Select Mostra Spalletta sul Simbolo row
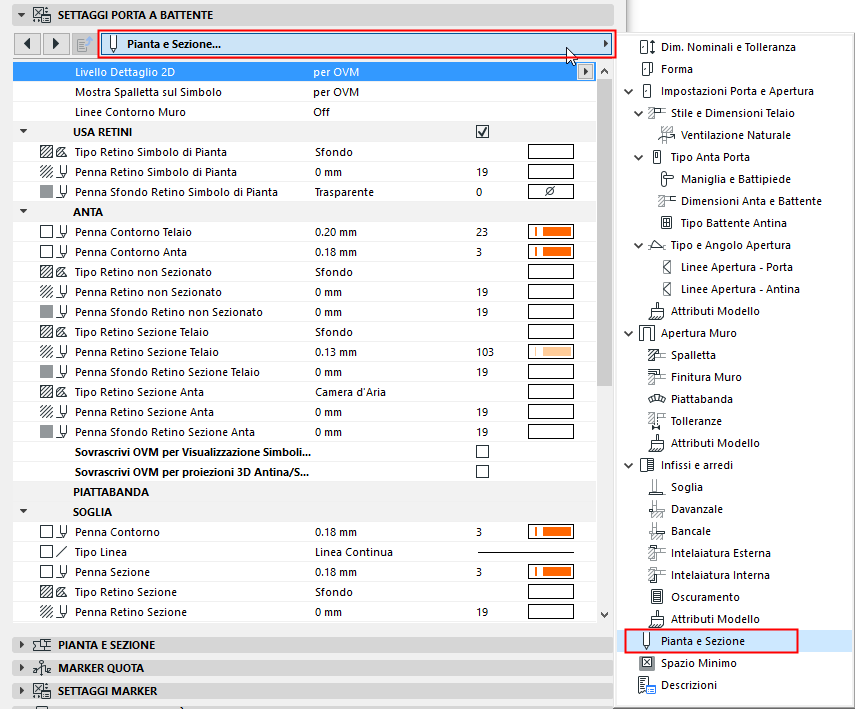This screenshot has height=709, width=855. pos(304,92)
